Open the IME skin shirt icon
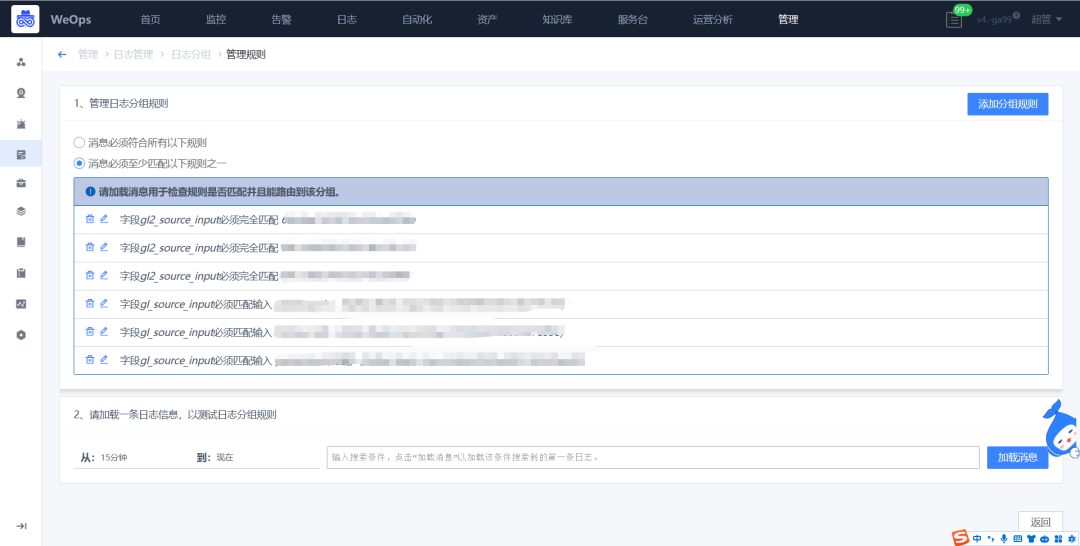This screenshot has width=1080, height=546. (x=1031, y=538)
